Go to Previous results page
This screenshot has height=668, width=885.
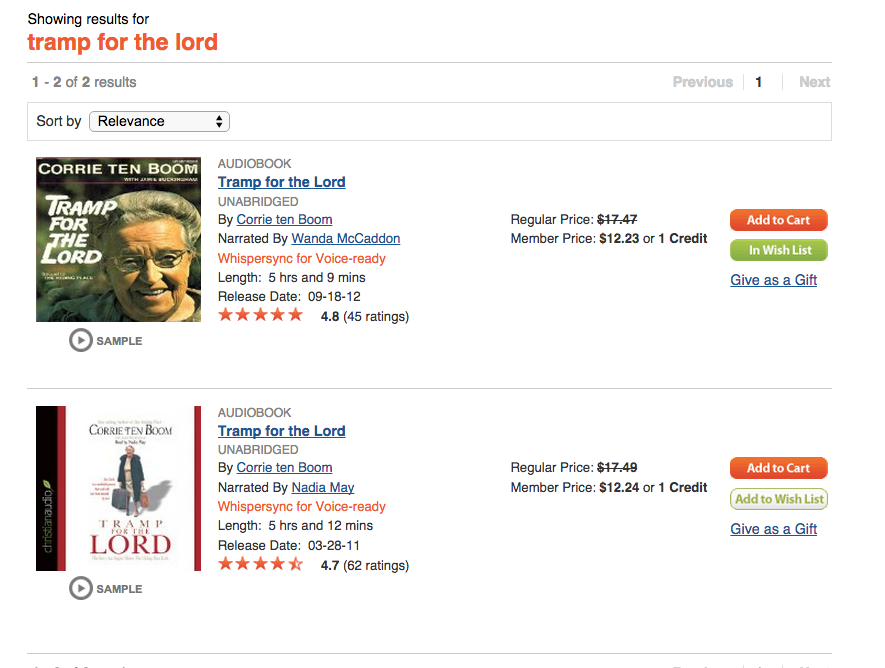pos(703,82)
